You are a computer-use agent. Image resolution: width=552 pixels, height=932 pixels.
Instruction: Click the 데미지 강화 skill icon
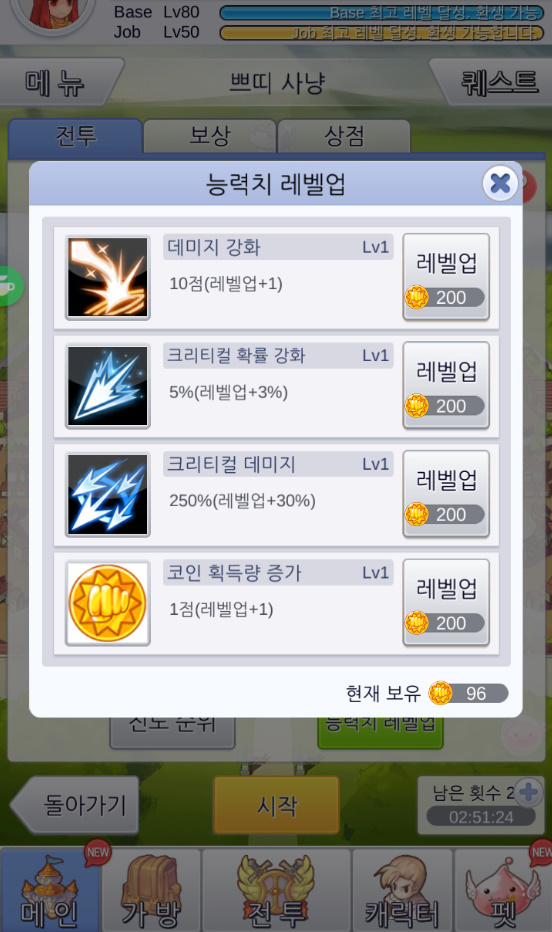click(108, 277)
